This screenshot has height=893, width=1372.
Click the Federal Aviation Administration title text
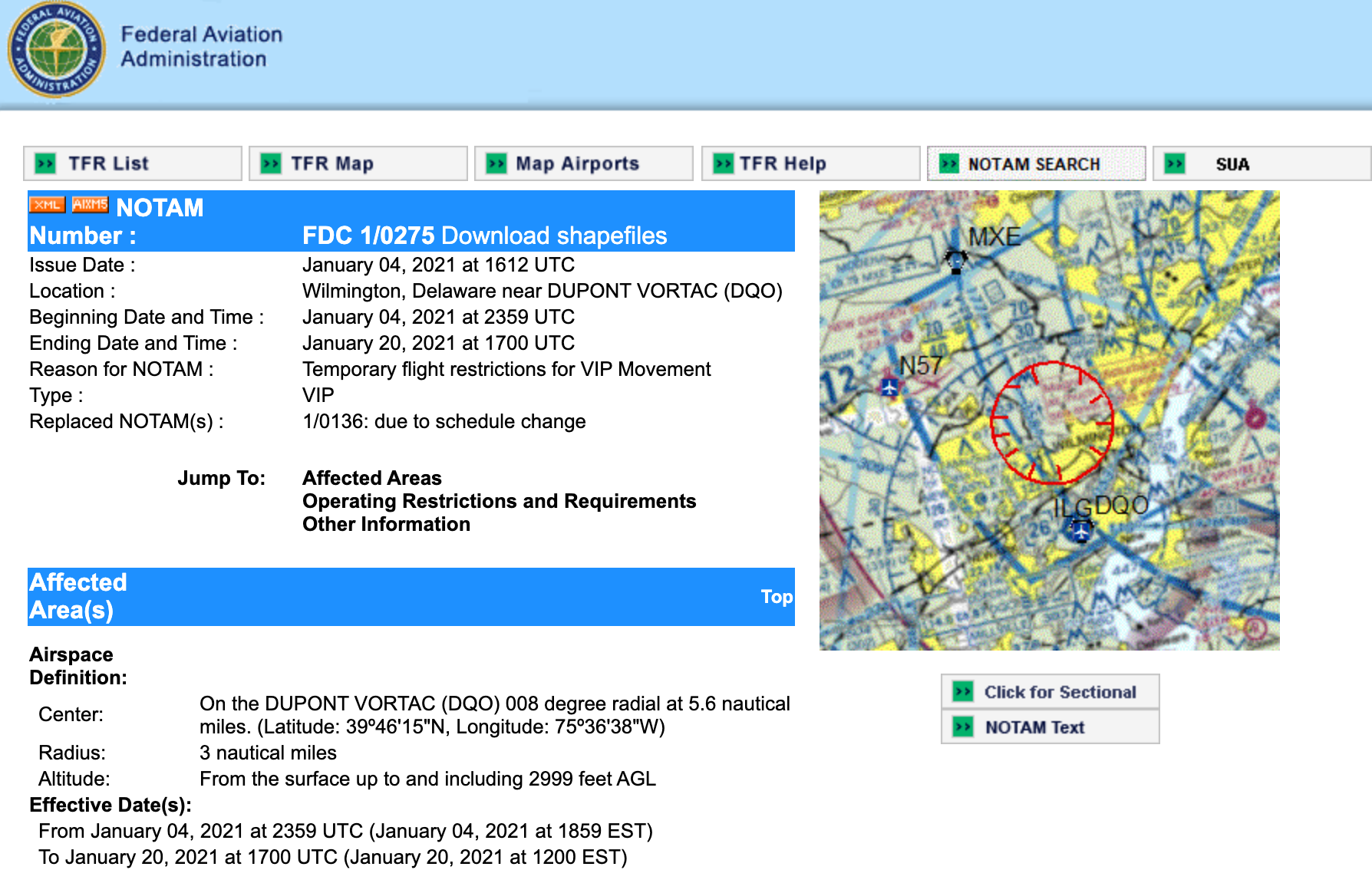pyautogui.click(x=202, y=47)
